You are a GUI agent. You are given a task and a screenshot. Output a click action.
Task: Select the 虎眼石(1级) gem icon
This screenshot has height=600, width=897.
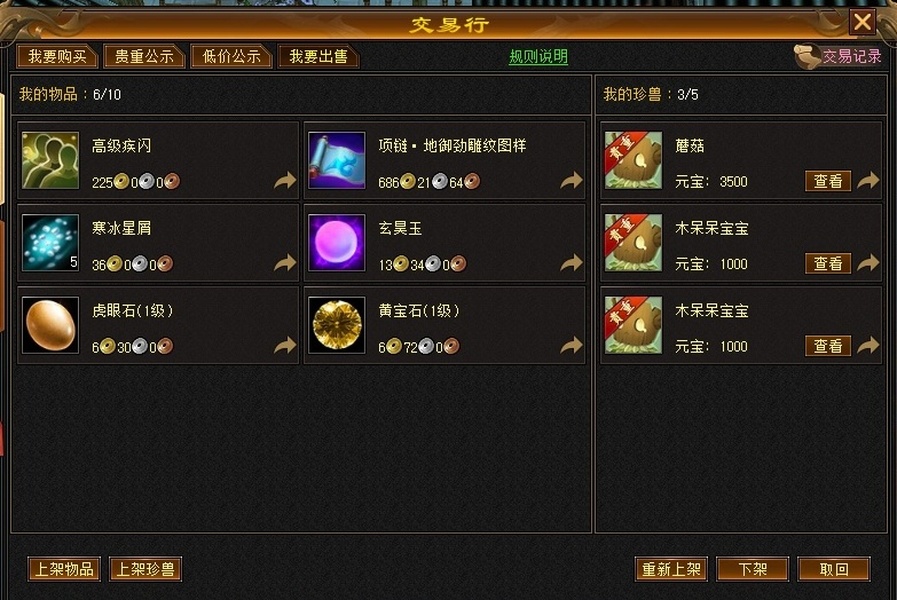50,325
